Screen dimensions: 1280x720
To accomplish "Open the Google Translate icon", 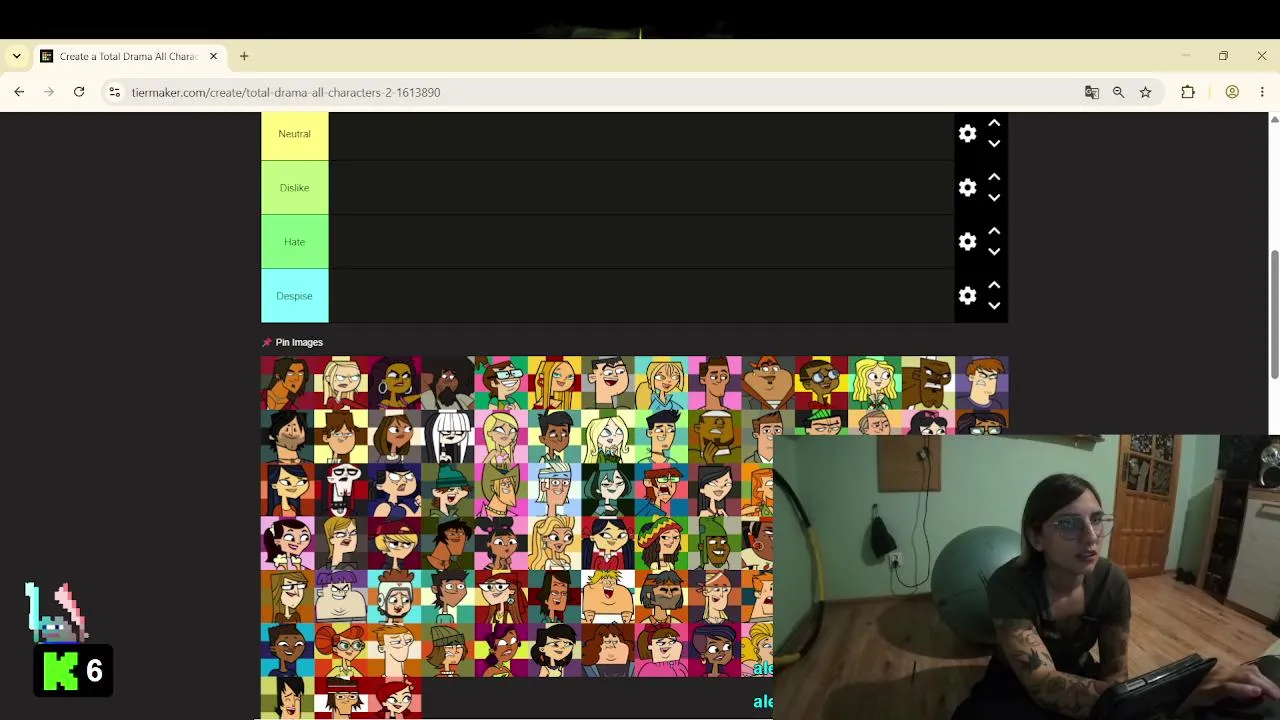I will [x=1092, y=92].
